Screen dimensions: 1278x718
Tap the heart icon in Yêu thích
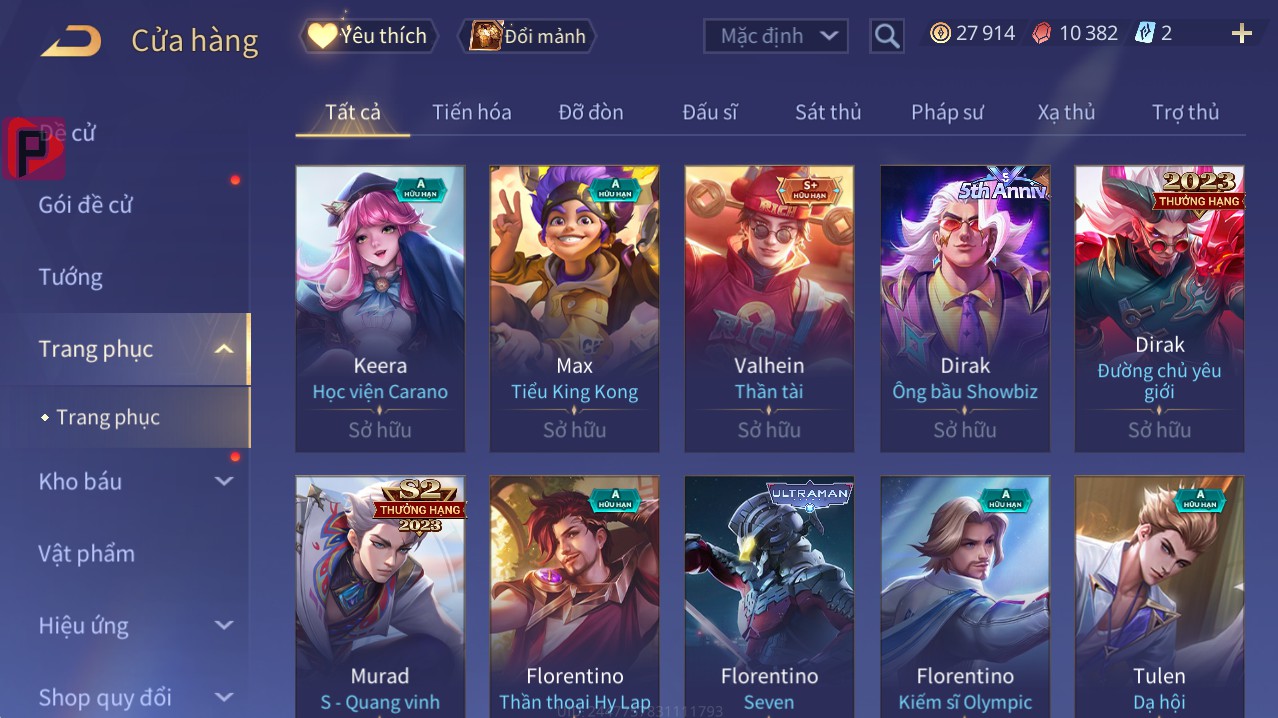[x=322, y=36]
